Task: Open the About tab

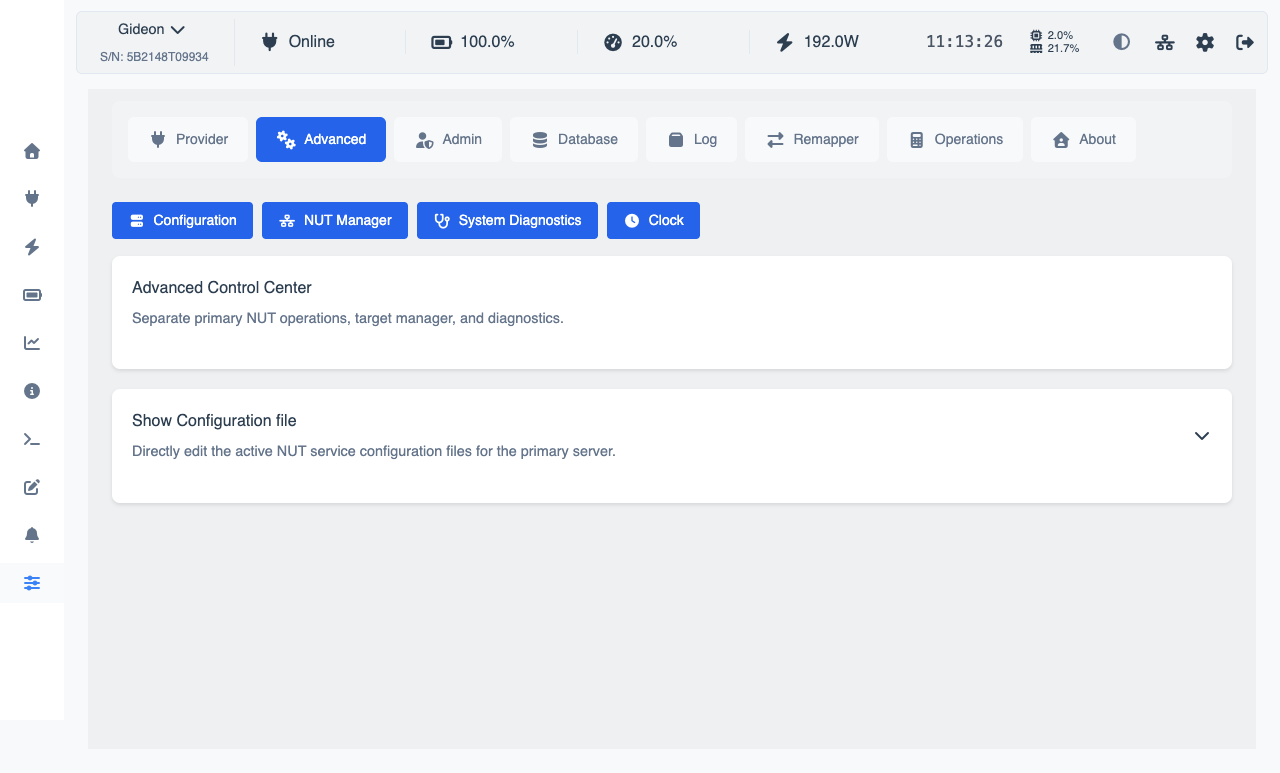Action: click(1084, 140)
